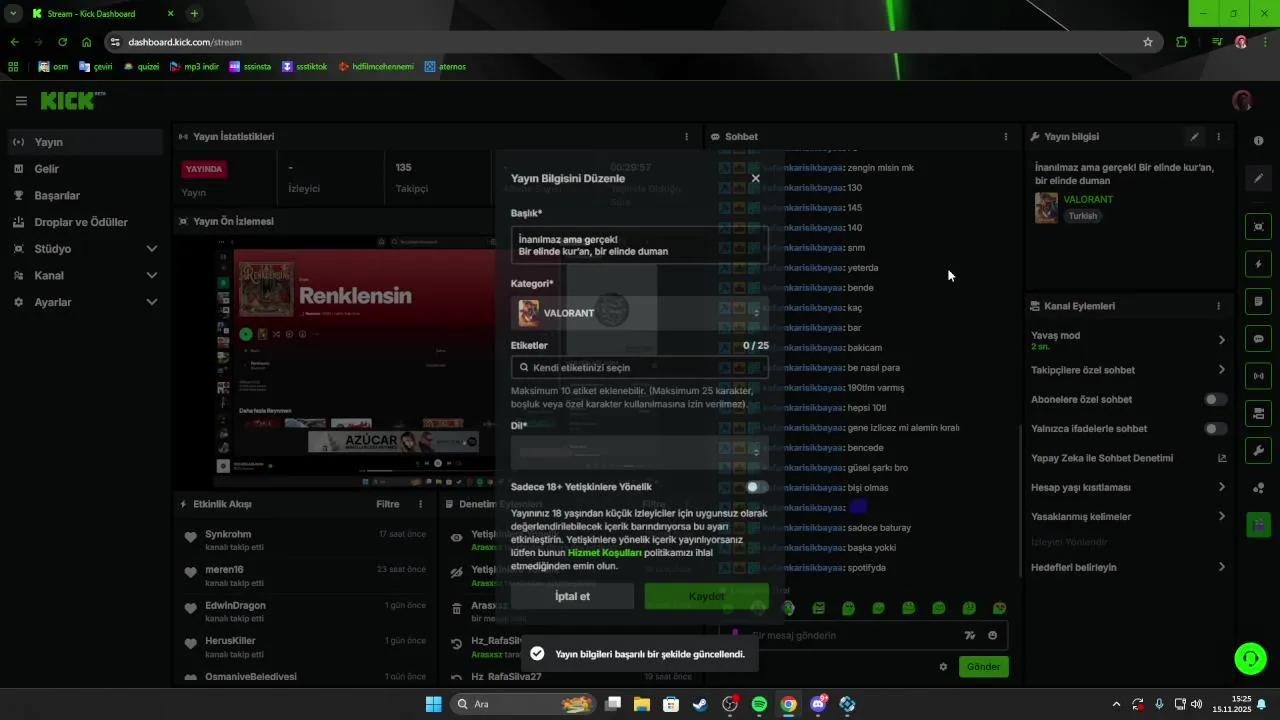The width and height of the screenshot is (1280, 720).
Task: Click the pencil icon in right rail
Action: click(1259, 179)
